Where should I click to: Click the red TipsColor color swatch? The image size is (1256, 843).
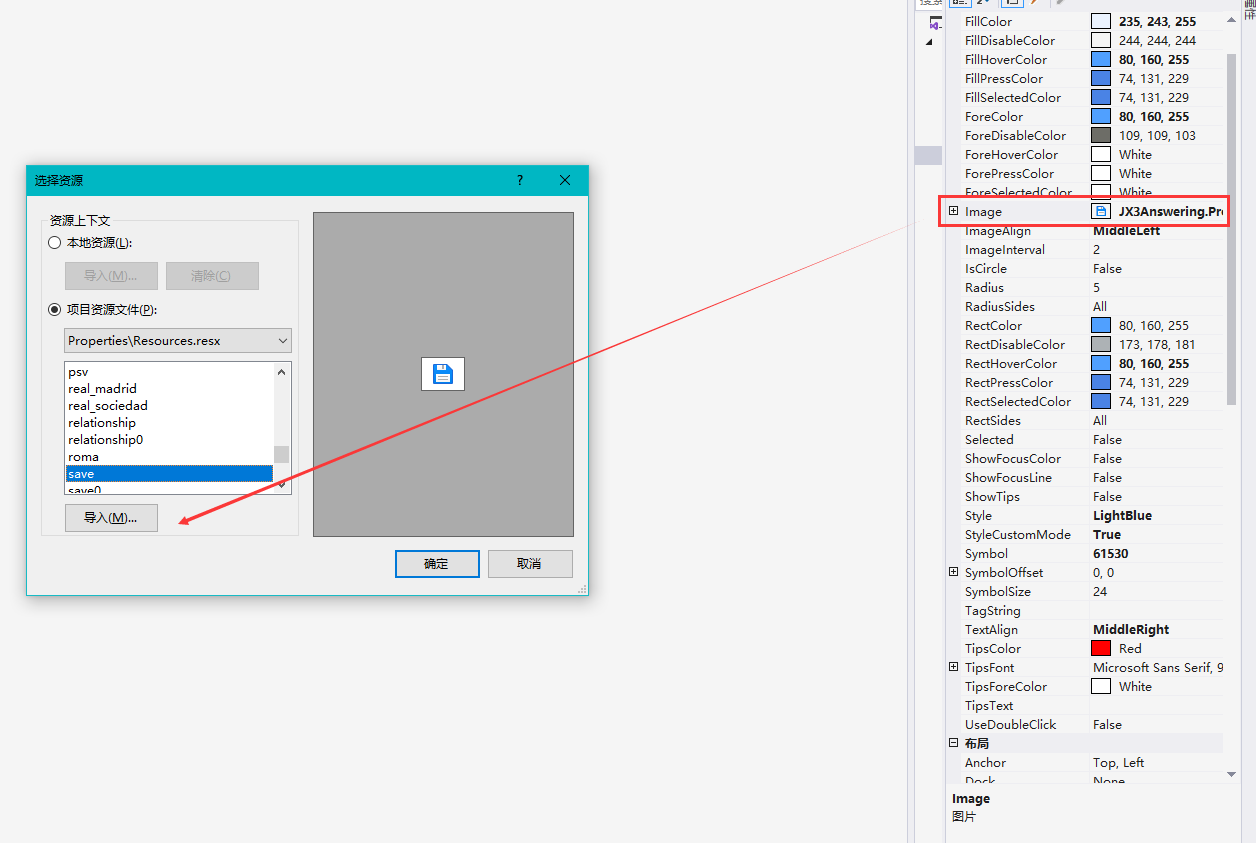(1101, 648)
